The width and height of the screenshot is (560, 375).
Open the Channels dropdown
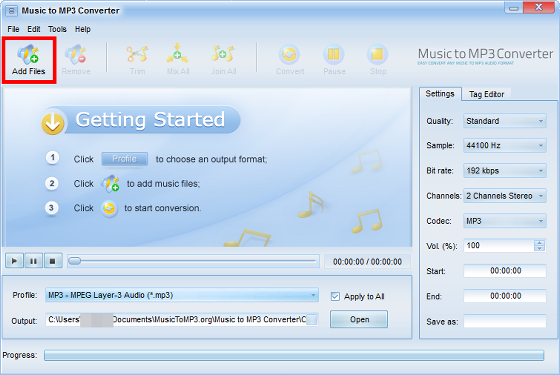[x=505, y=196]
